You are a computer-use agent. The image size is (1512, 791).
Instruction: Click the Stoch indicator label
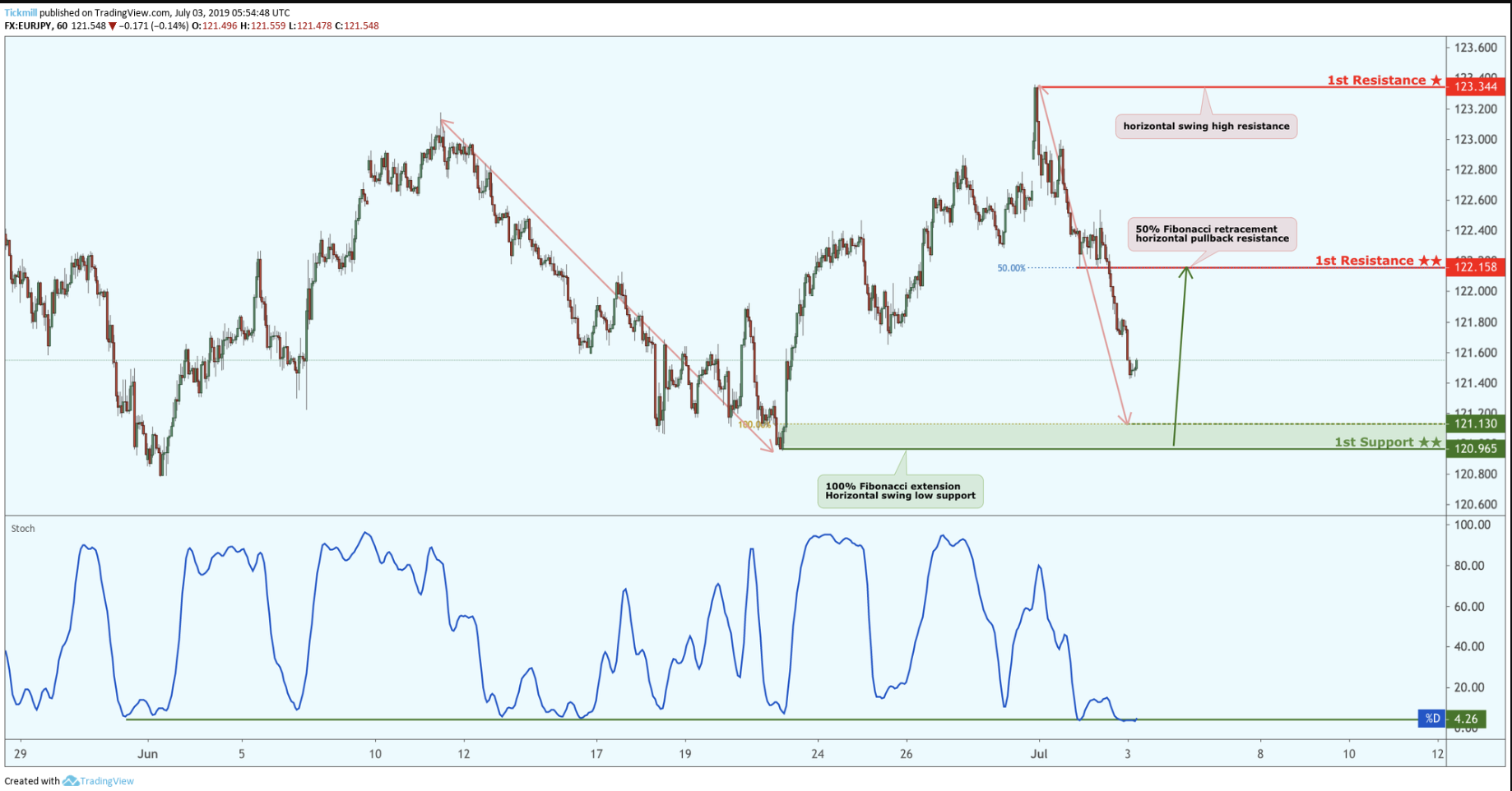(23, 529)
